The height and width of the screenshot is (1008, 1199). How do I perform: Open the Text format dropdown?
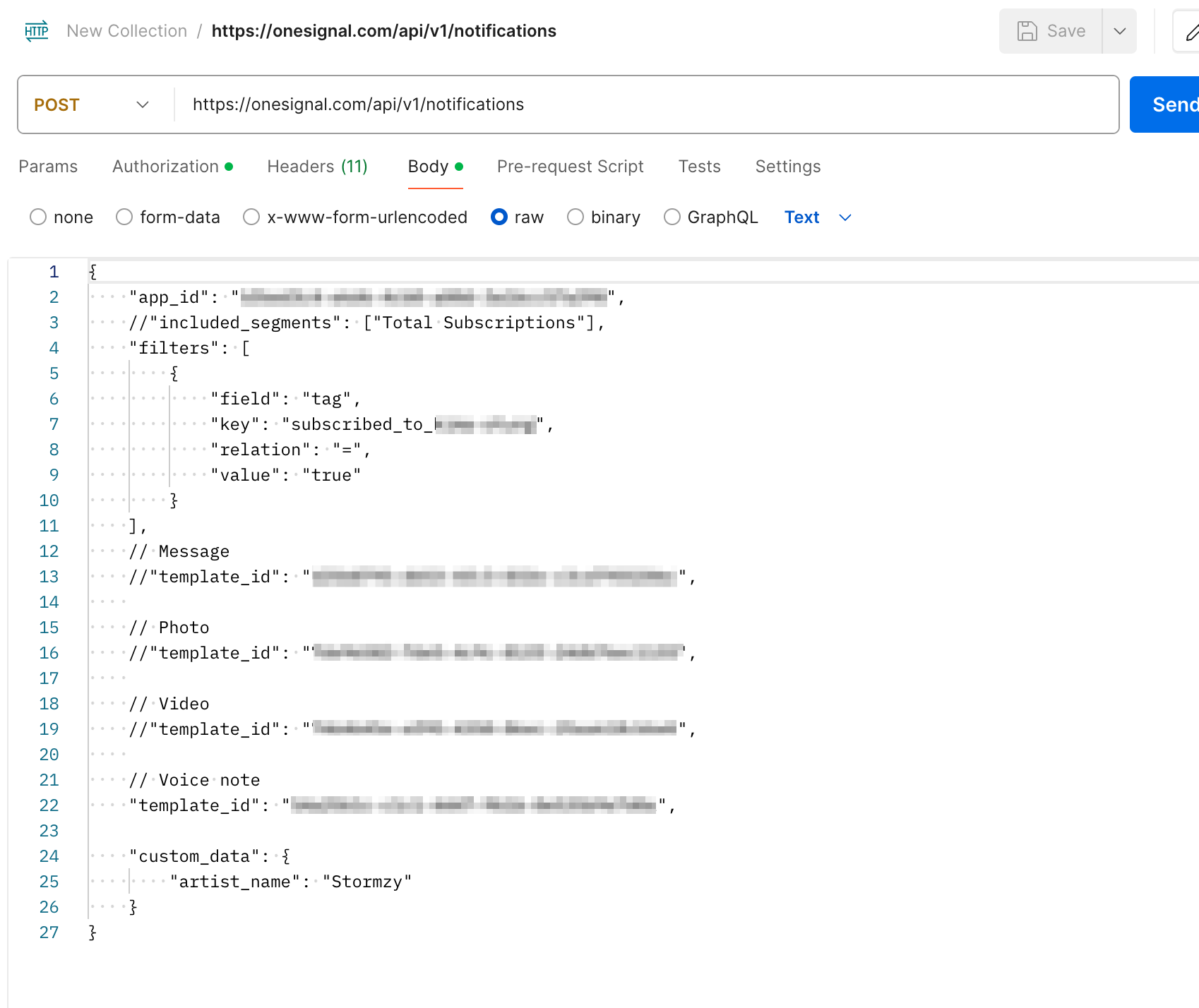[x=818, y=217]
